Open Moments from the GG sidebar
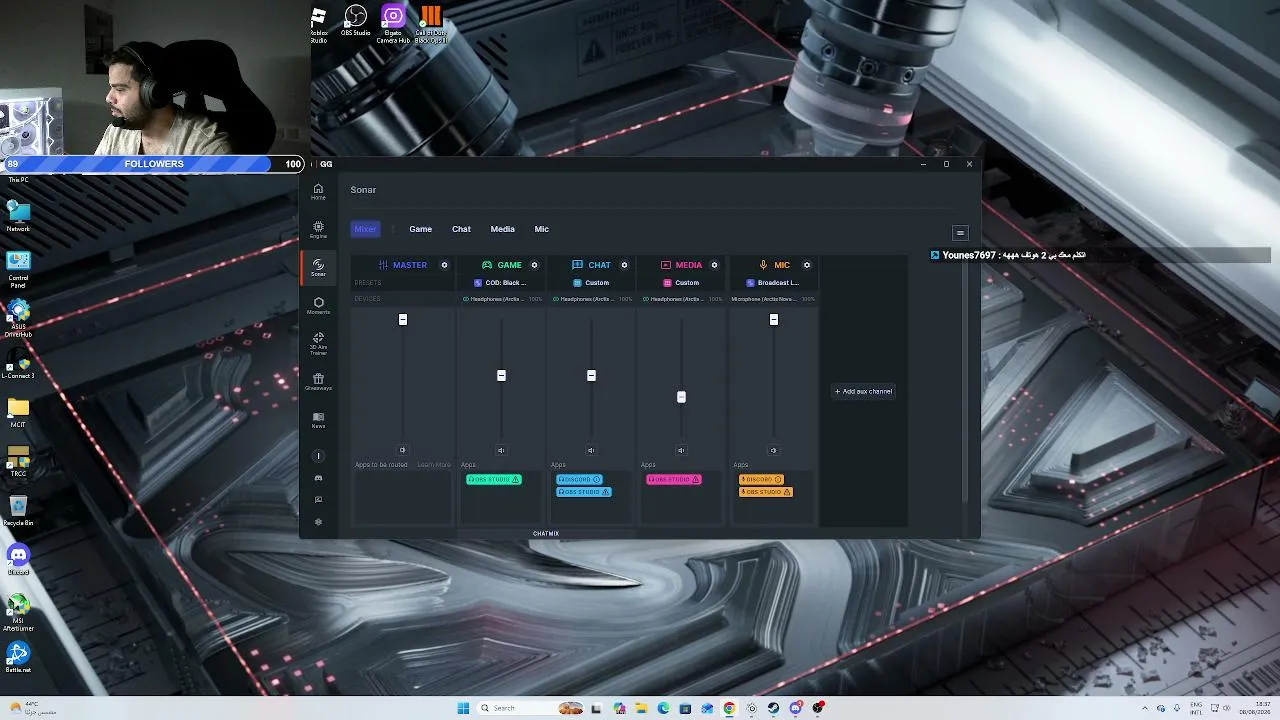This screenshot has height=720, width=1280. click(x=318, y=305)
